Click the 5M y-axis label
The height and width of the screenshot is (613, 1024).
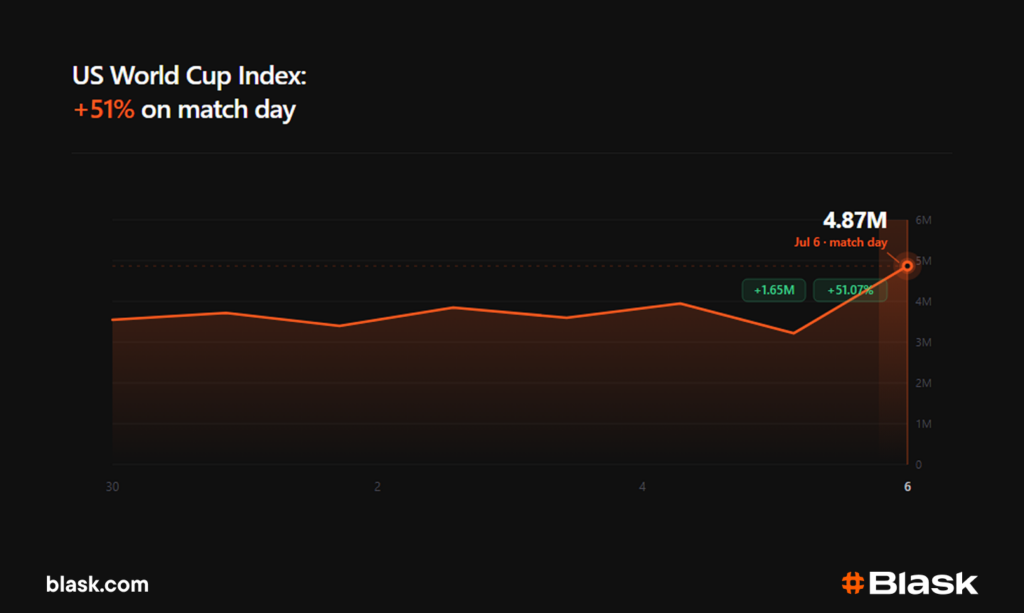[x=923, y=261]
